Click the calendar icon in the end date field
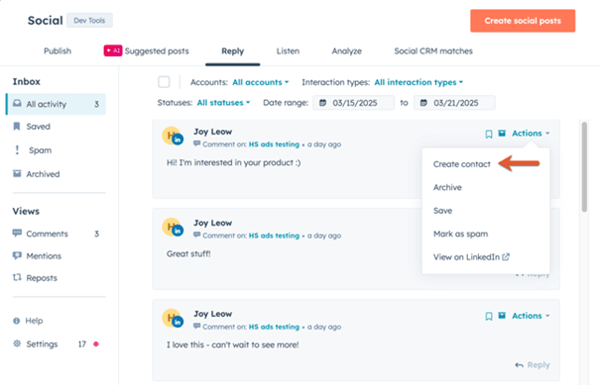 click(424, 103)
